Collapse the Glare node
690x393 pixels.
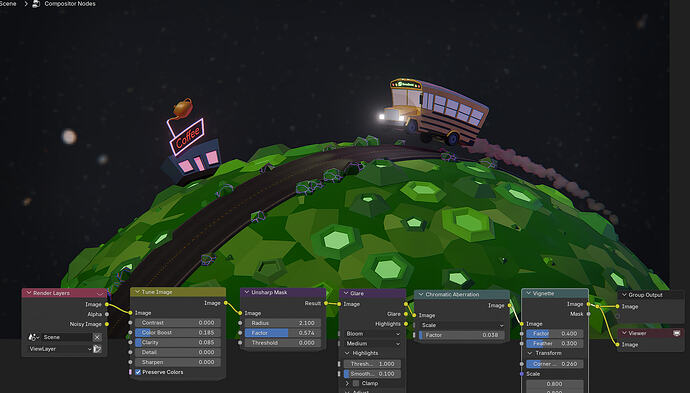click(x=346, y=293)
